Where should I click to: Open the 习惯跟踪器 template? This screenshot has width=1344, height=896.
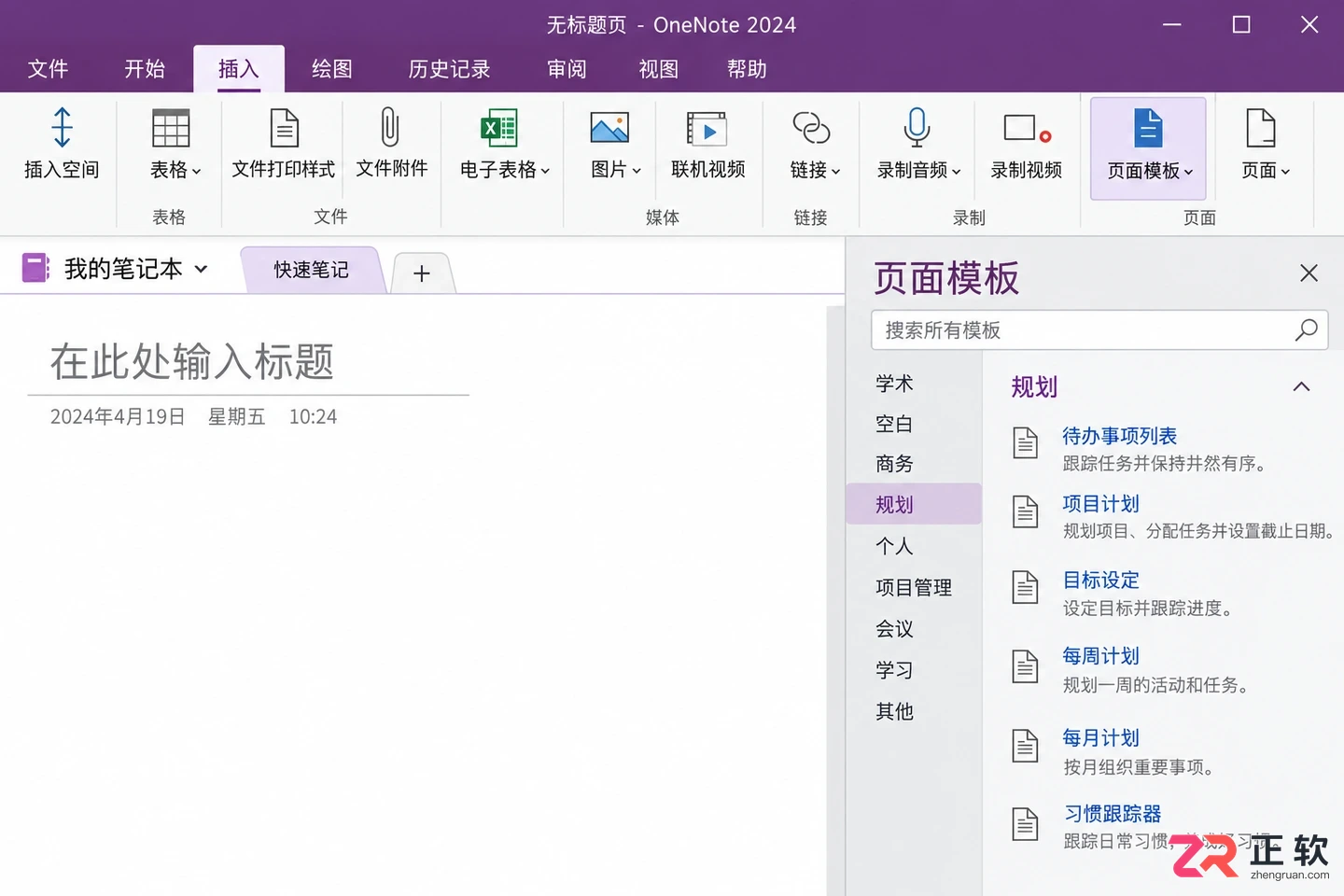pos(1113,814)
